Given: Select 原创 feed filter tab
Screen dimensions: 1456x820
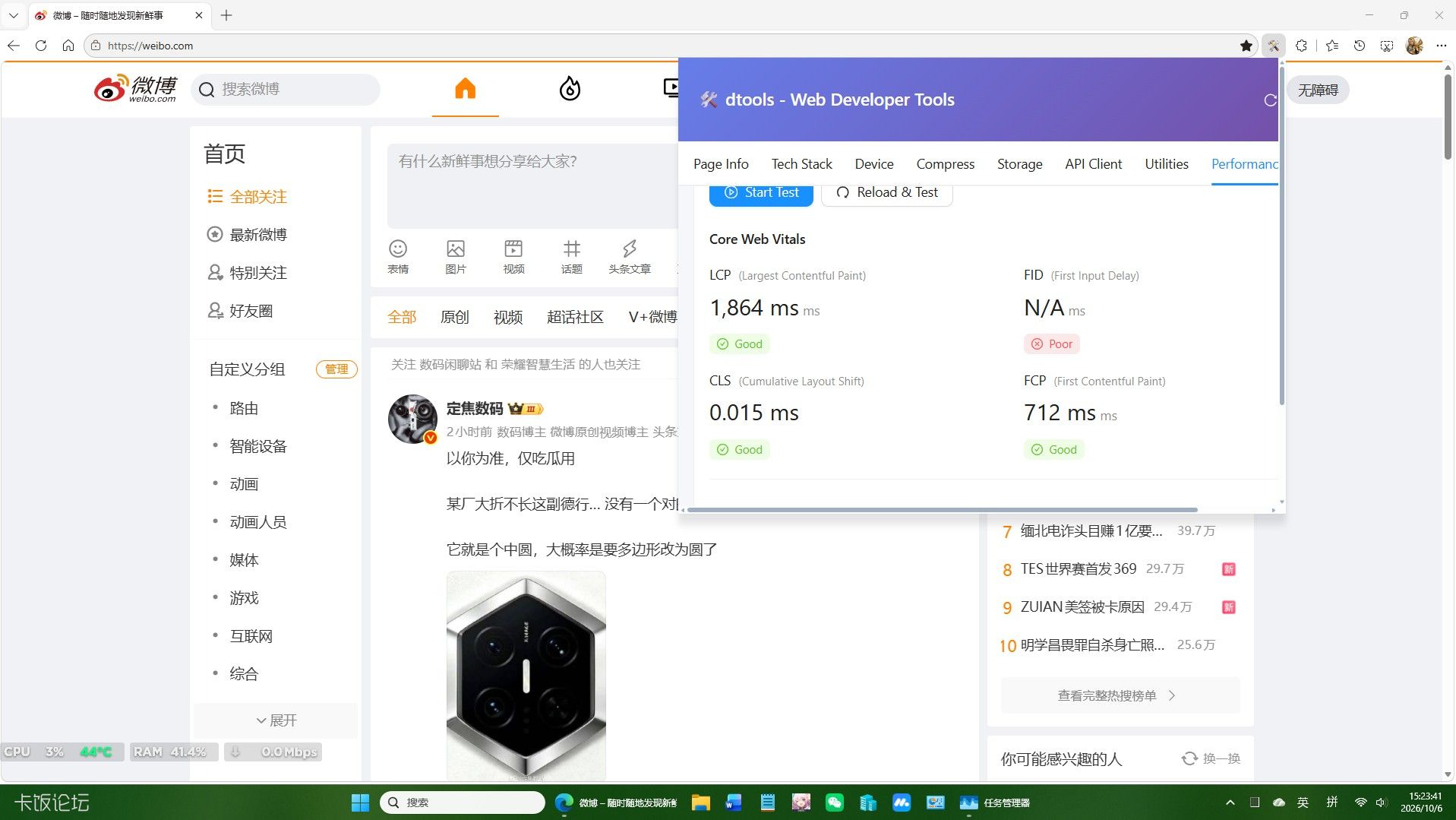Looking at the screenshot, I should tap(455, 317).
